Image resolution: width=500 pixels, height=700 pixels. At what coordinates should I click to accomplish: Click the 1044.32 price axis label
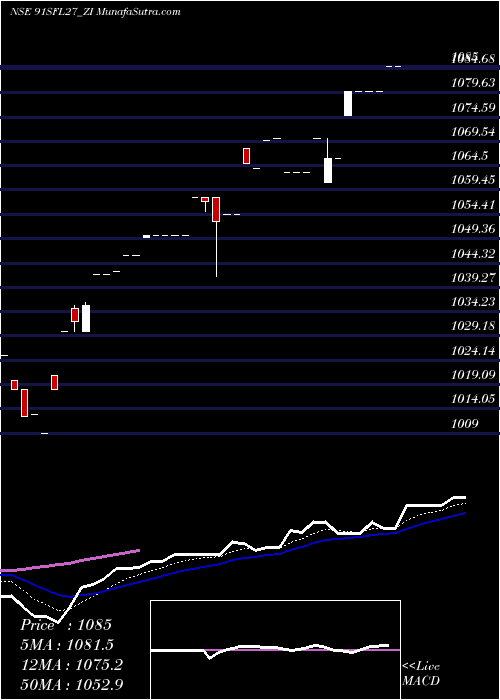click(x=473, y=254)
